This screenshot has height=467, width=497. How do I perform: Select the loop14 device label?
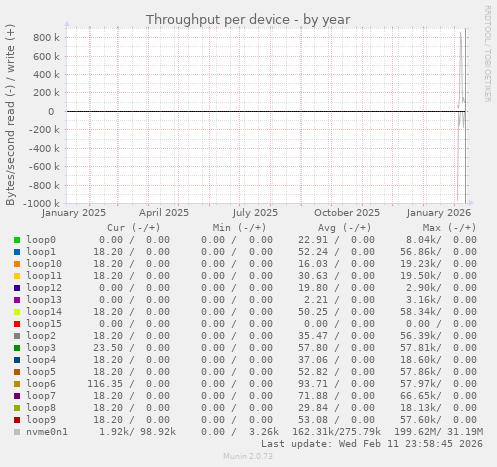[x=44, y=312]
